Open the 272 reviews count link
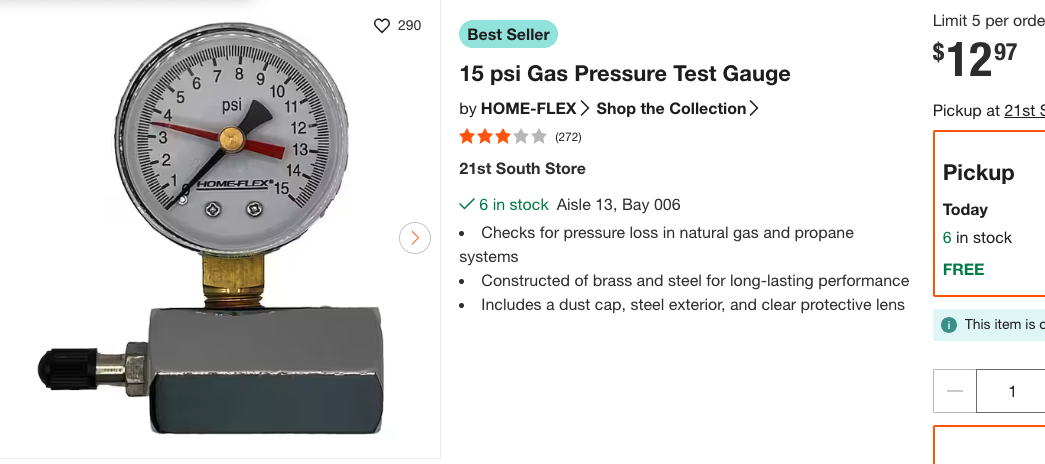Screen dimensions: 1045x464 568,137
